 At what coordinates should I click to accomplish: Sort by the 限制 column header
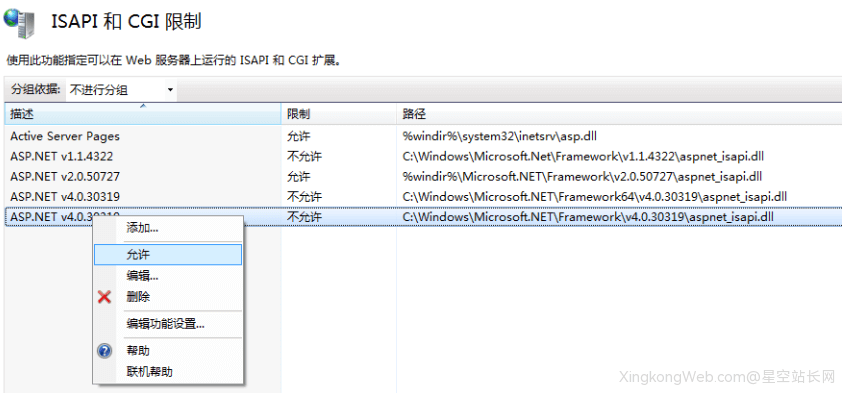pyautogui.click(x=338, y=114)
